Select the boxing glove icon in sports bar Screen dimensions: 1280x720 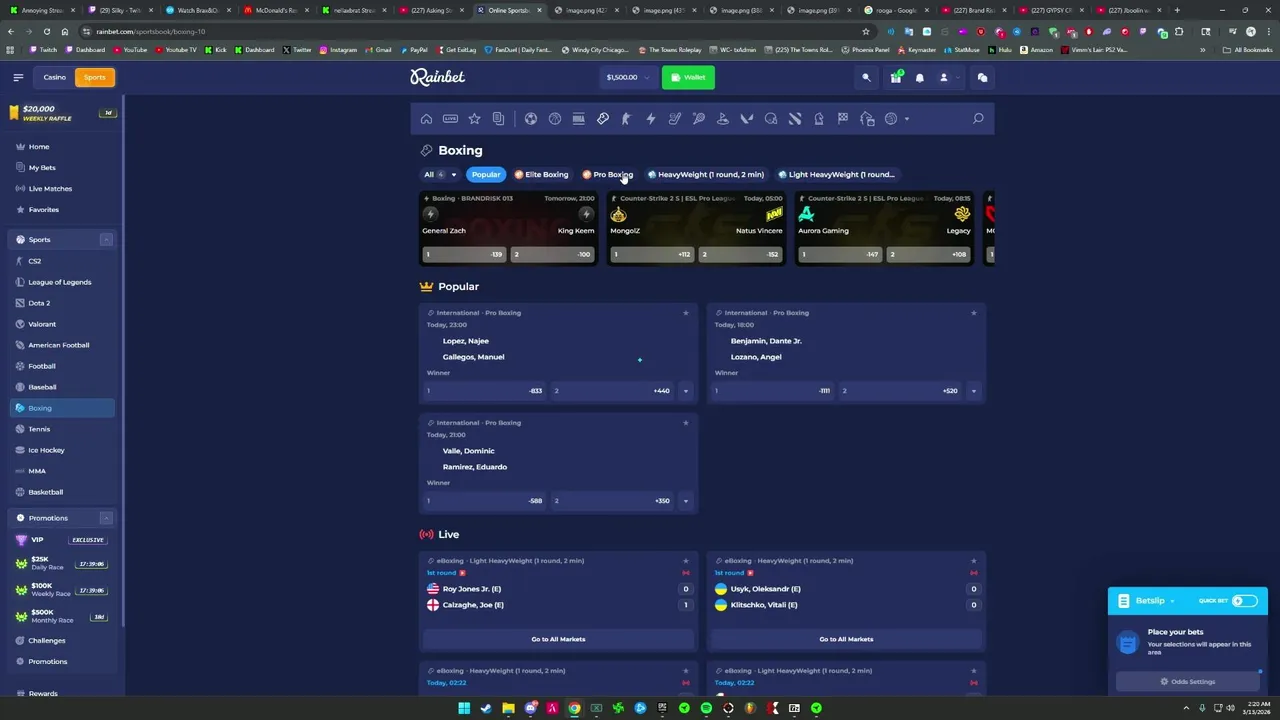click(x=603, y=119)
